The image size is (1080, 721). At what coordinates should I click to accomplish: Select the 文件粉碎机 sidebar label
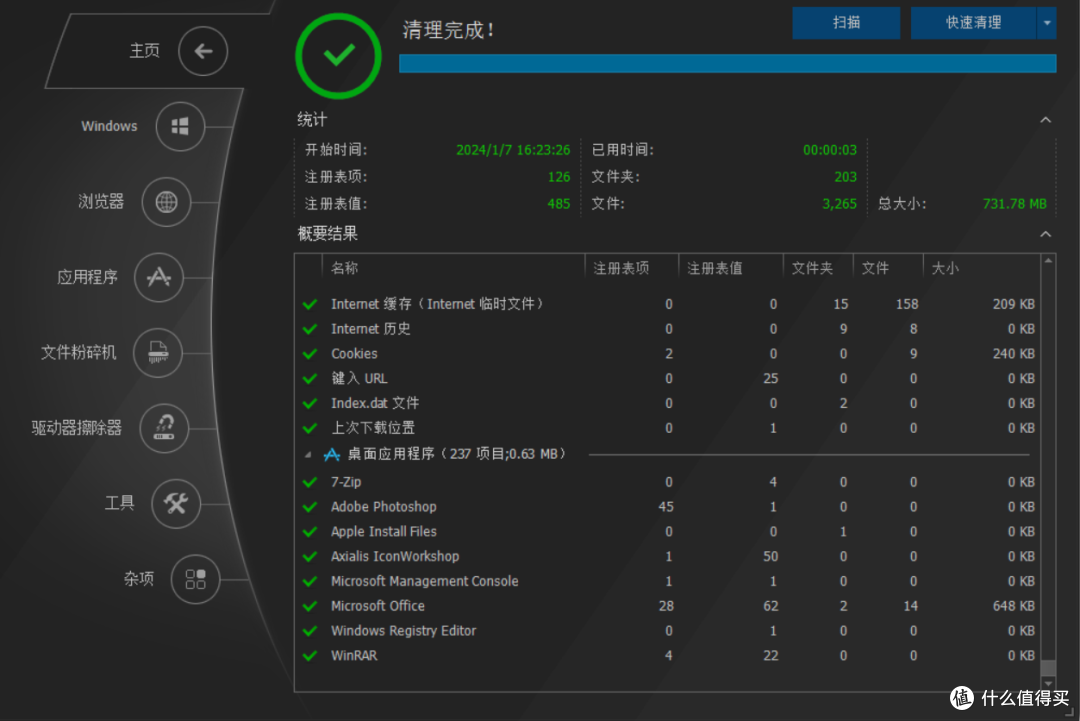click(x=79, y=353)
